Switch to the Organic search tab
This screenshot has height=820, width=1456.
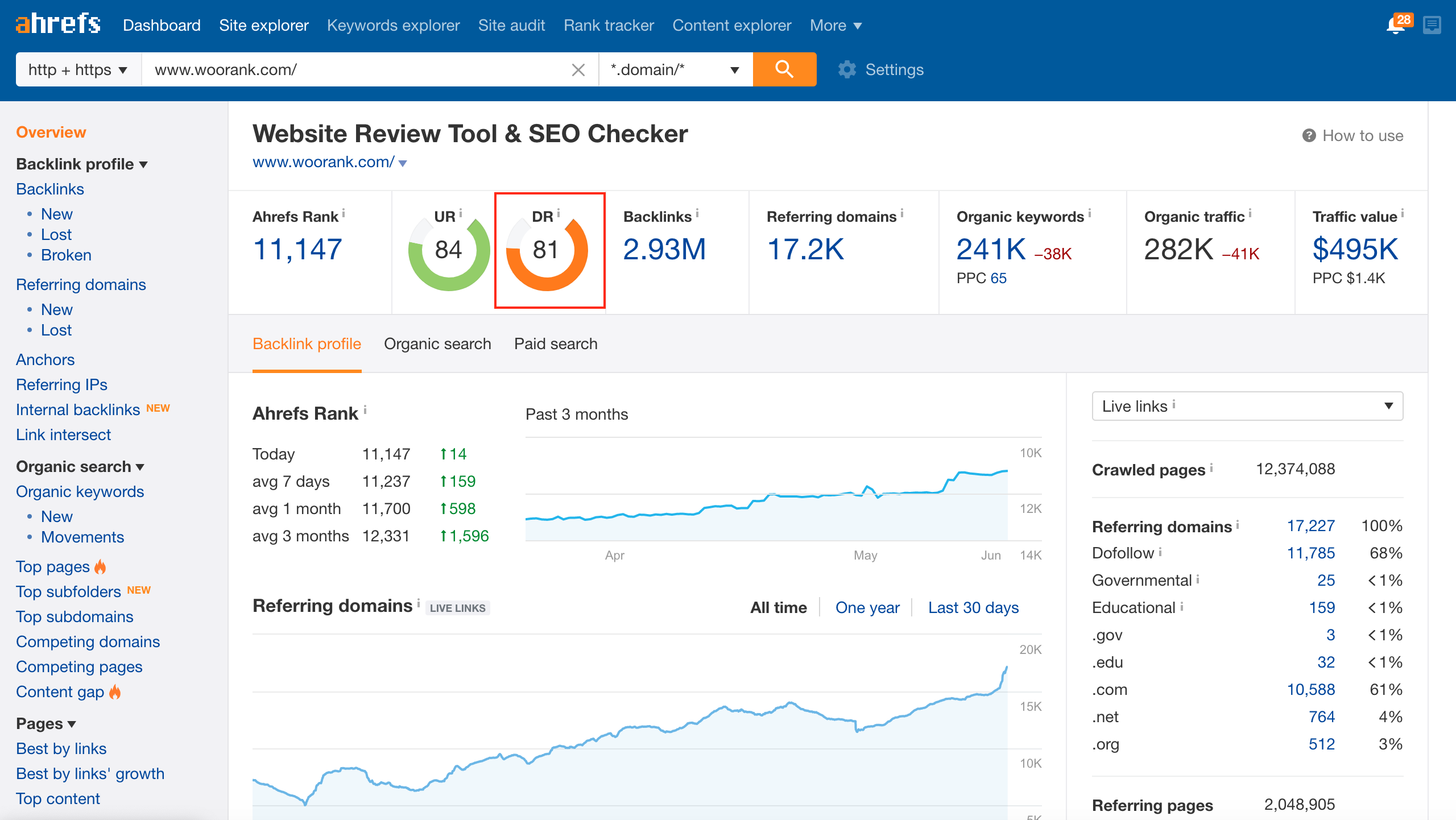pos(437,343)
